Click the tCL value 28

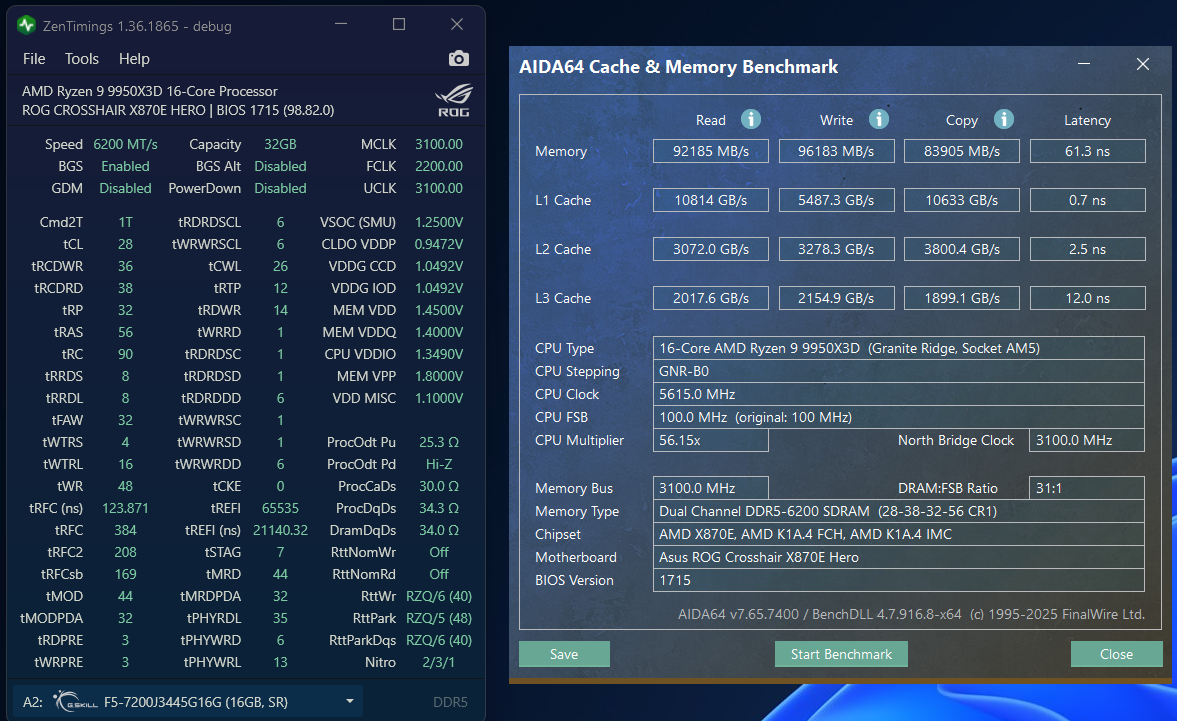125,244
